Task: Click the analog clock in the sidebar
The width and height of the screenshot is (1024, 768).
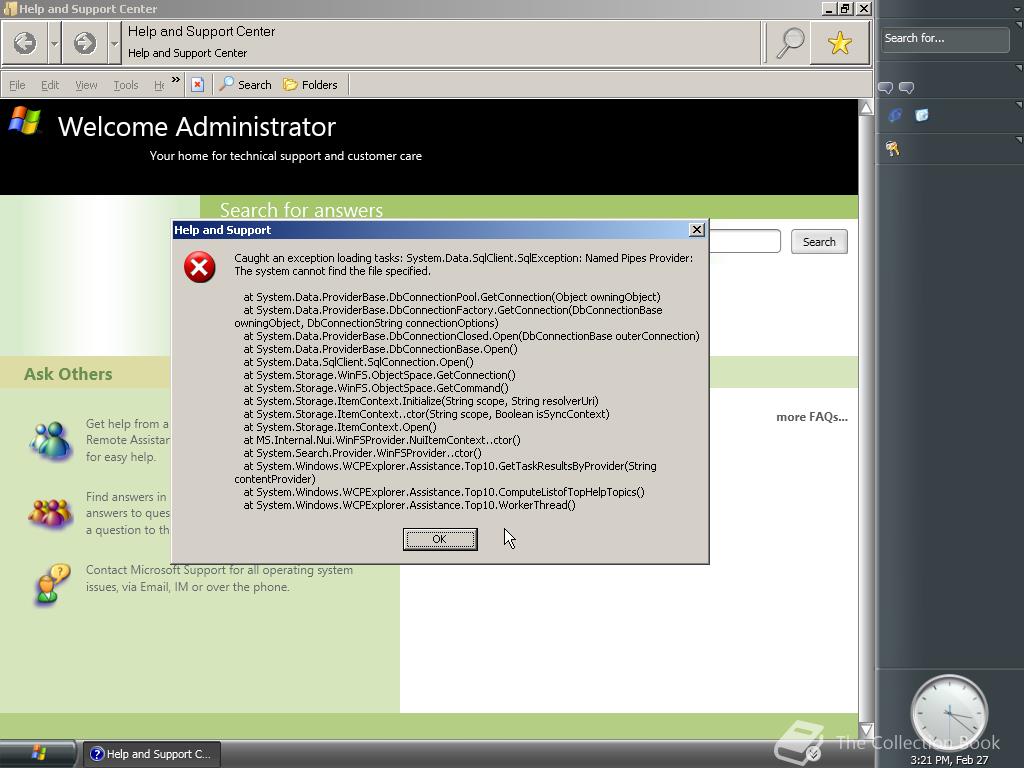Action: [949, 713]
